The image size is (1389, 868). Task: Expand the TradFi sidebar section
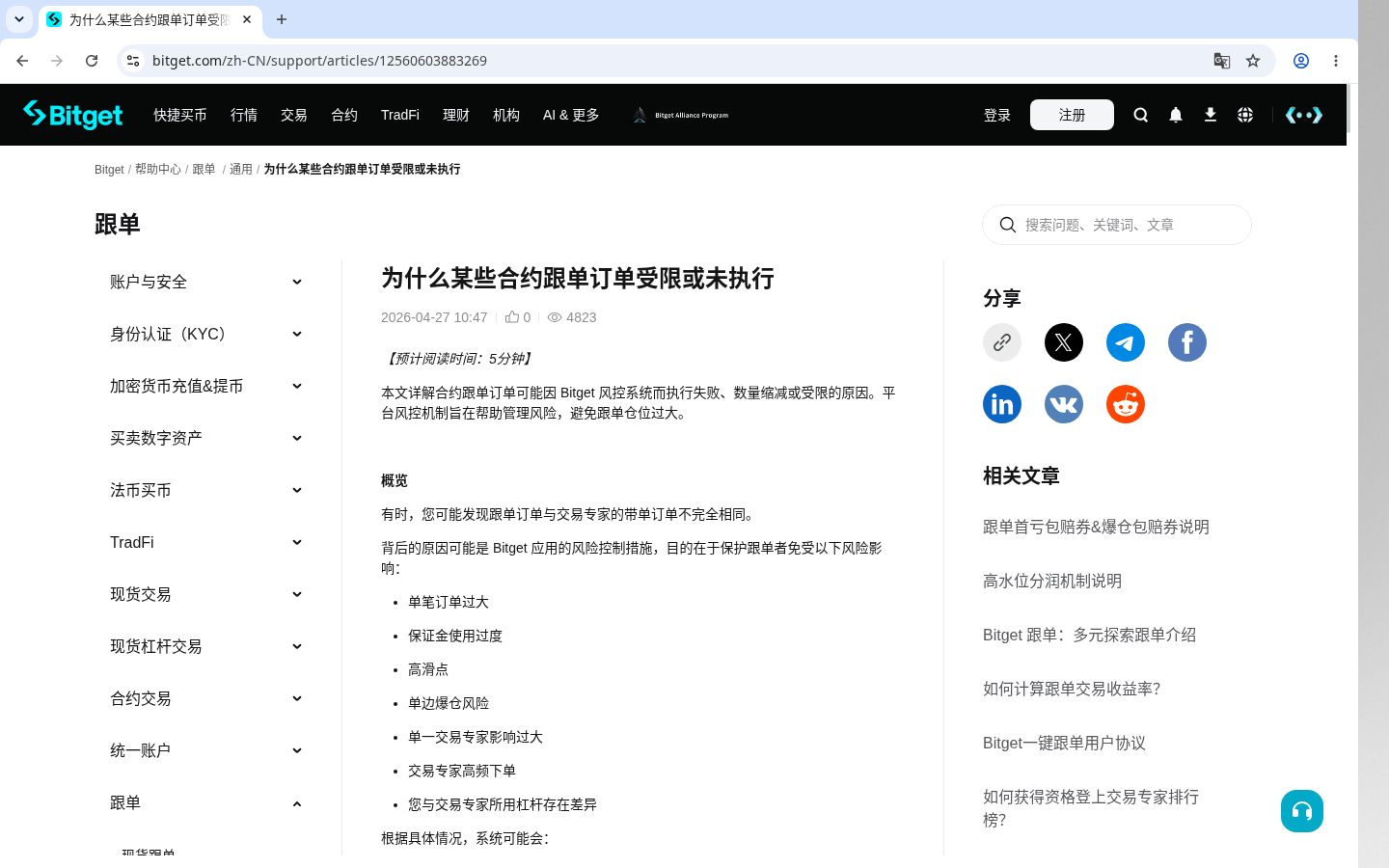[205, 542]
